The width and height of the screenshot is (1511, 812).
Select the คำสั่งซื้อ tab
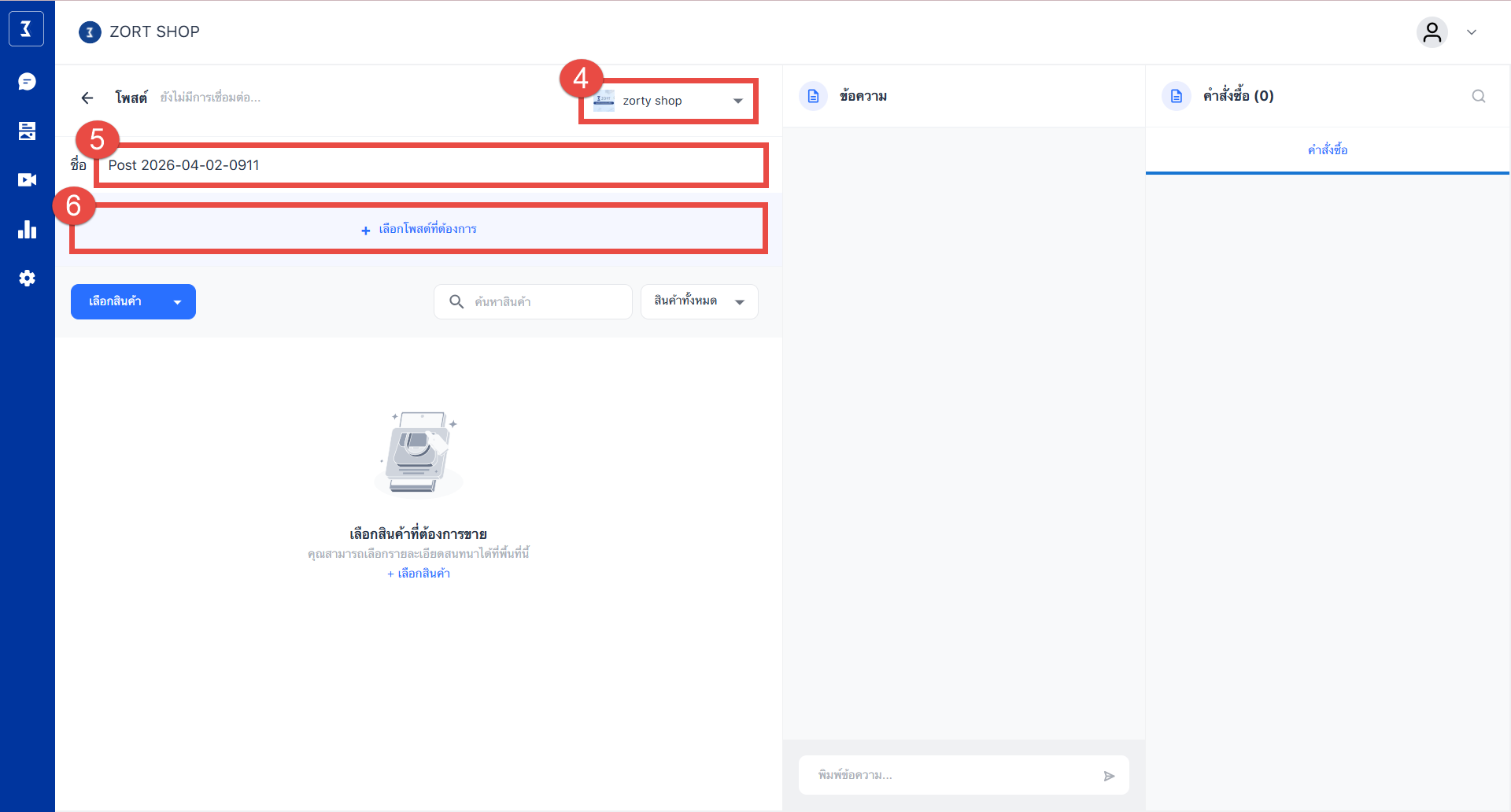pos(1327,149)
